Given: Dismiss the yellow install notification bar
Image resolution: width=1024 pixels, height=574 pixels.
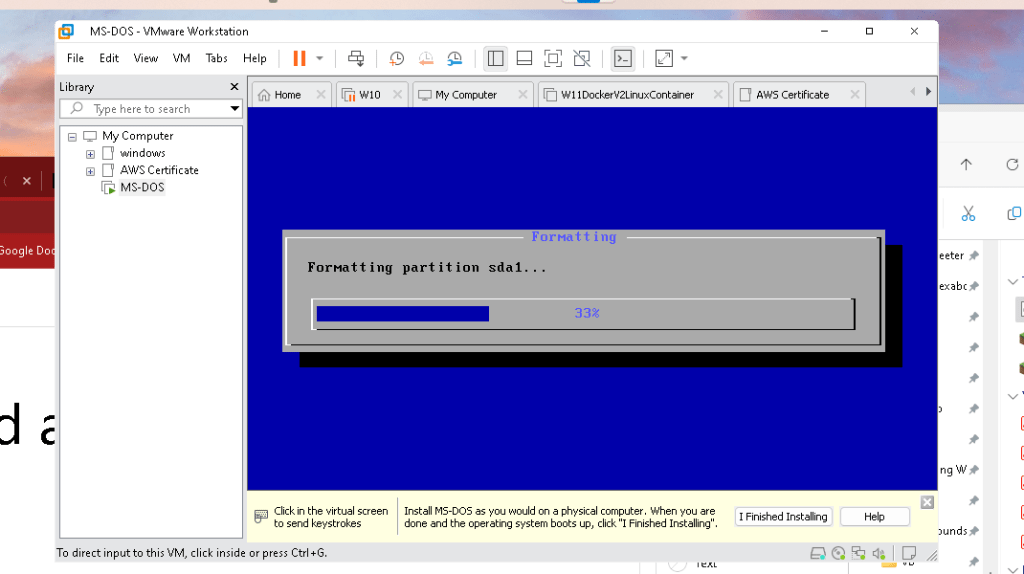Looking at the screenshot, I should [x=927, y=502].
